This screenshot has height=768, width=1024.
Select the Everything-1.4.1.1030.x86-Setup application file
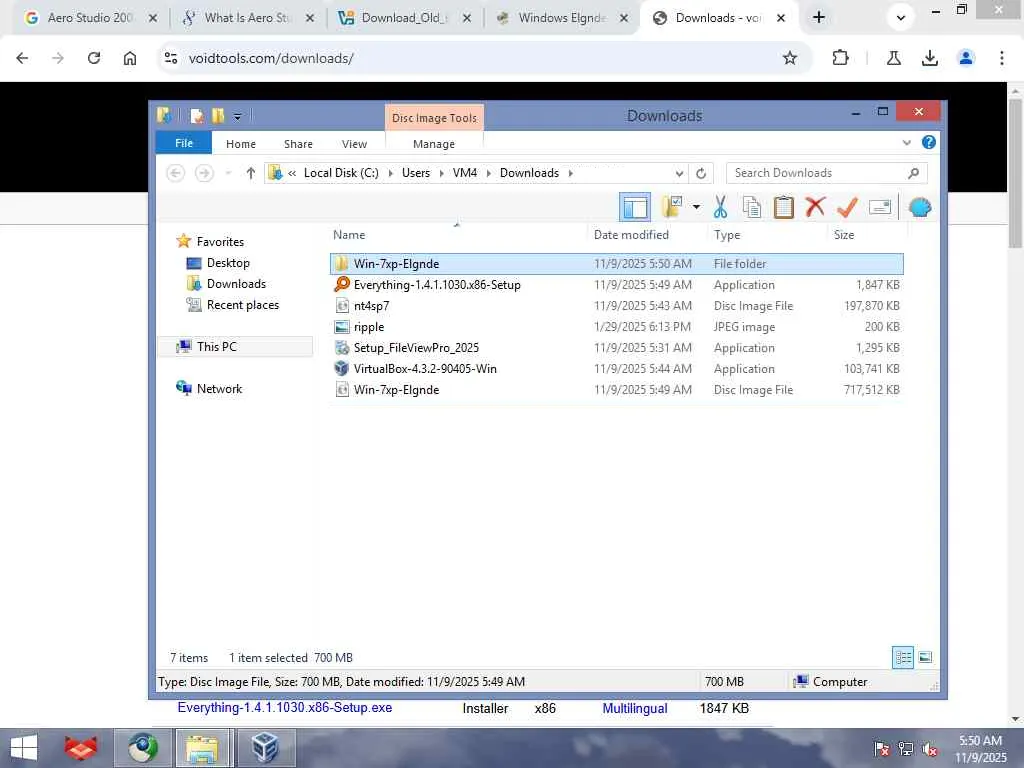[616, 285]
